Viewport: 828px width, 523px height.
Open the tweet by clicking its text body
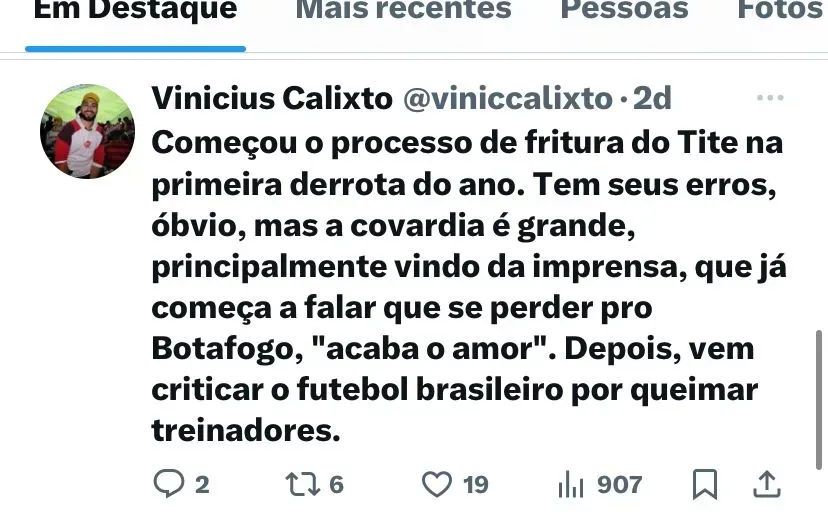coord(468,286)
